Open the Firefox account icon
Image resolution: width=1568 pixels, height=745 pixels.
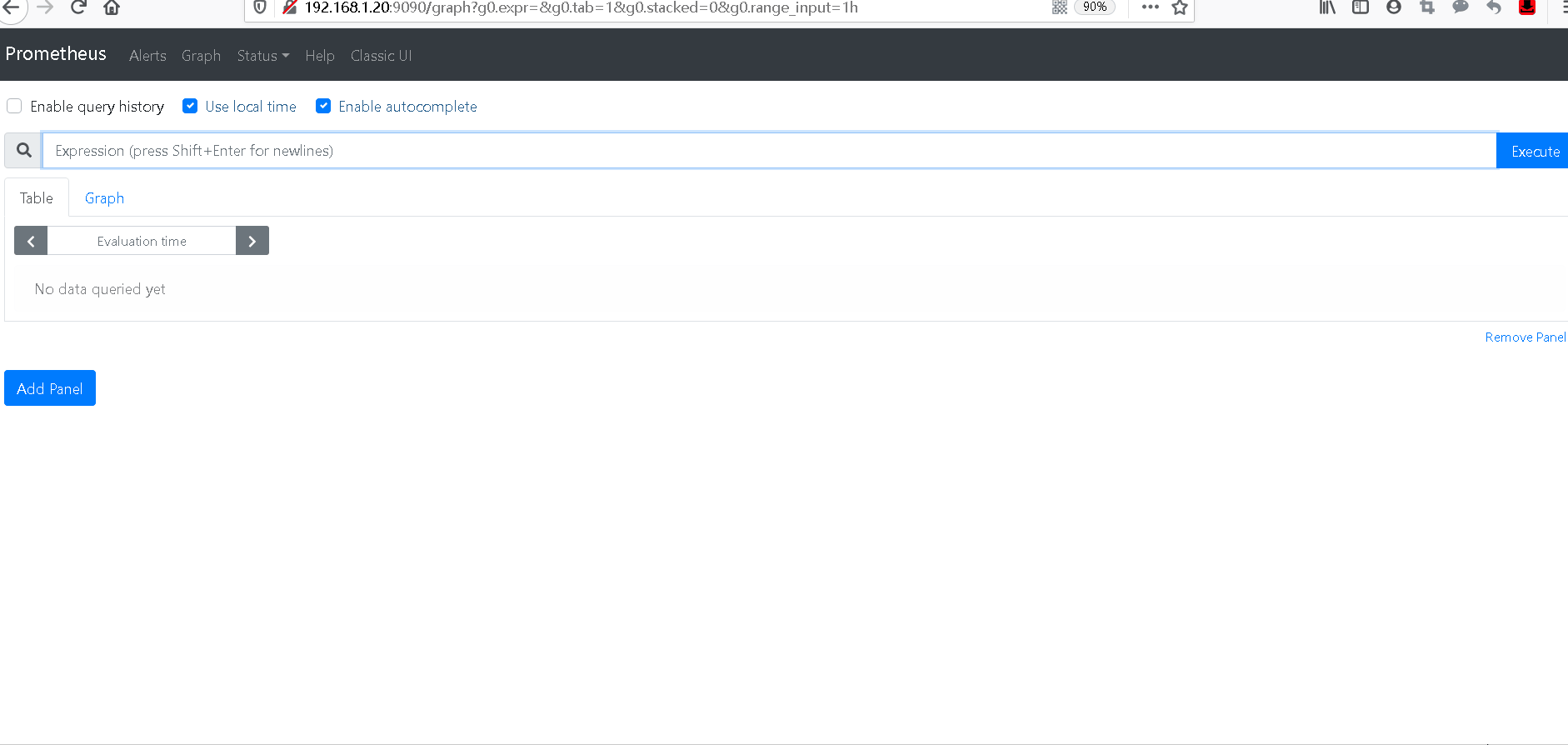[1394, 7]
